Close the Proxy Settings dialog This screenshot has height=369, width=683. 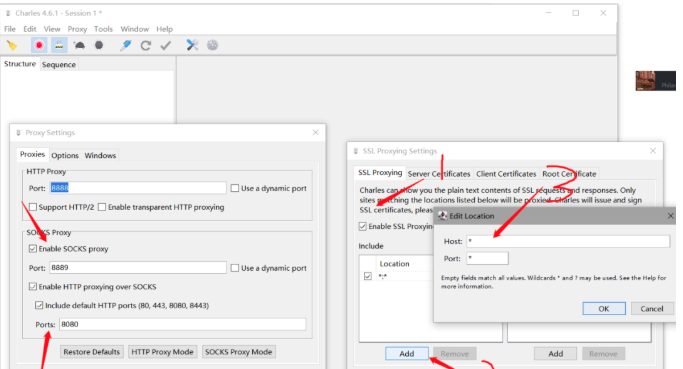click(x=315, y=132)
